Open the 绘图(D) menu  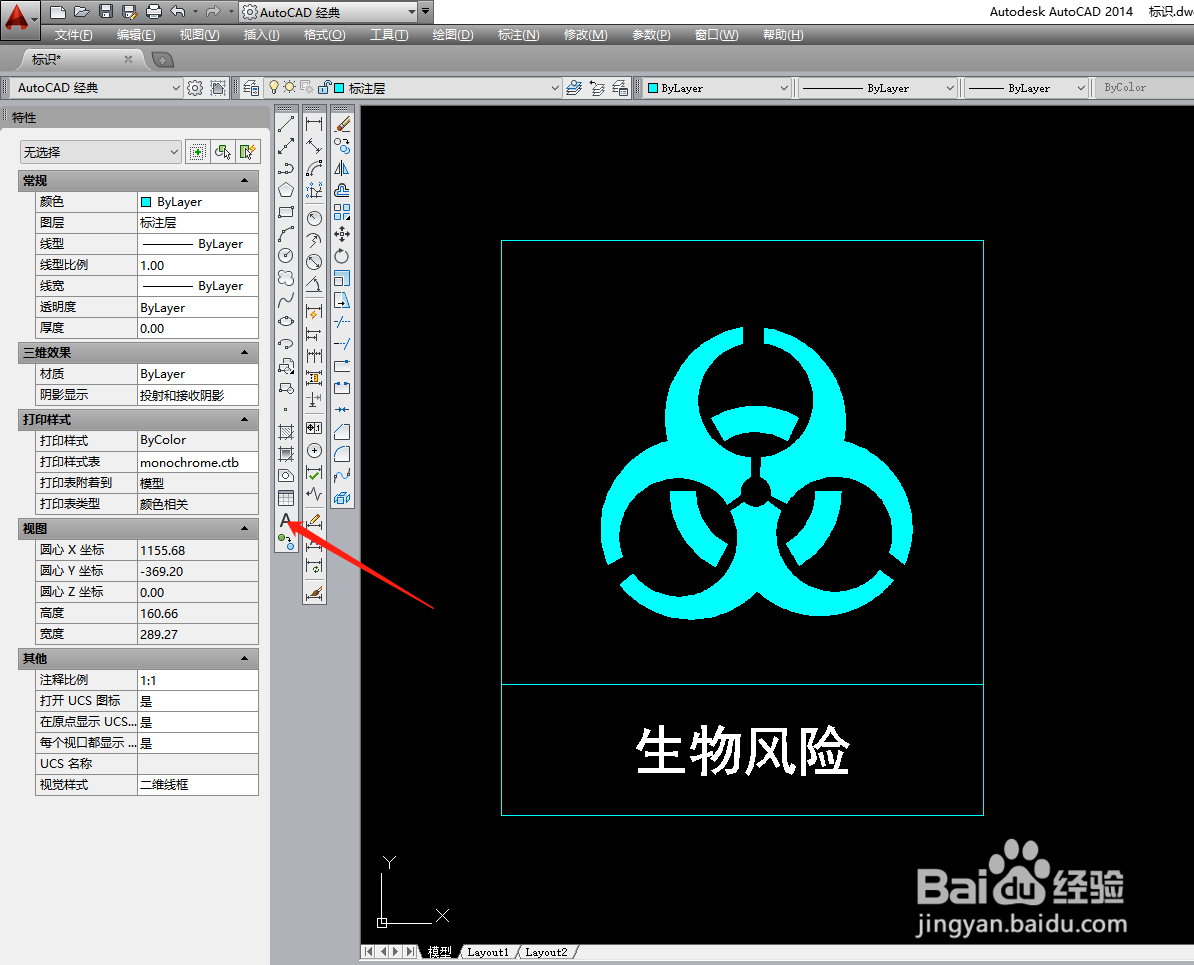tap(452, 35)
